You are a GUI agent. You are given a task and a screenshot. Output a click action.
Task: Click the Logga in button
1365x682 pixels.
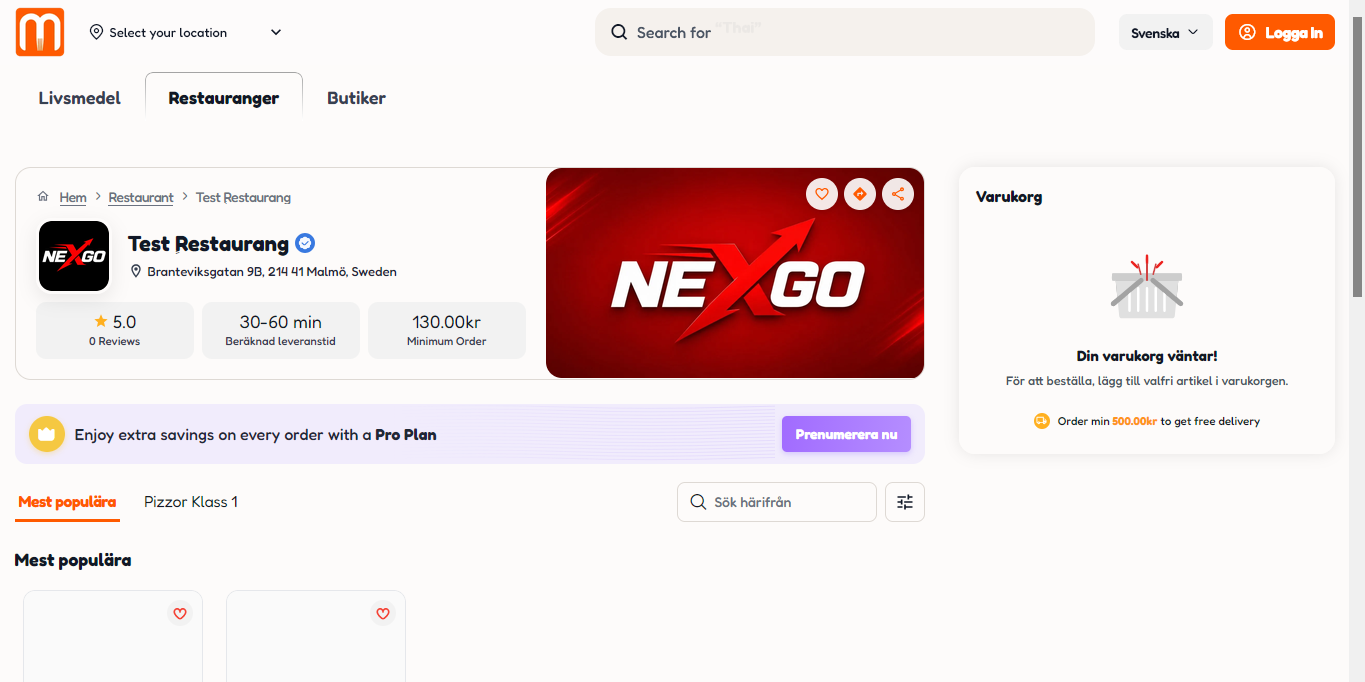[x=1280, y=32]
